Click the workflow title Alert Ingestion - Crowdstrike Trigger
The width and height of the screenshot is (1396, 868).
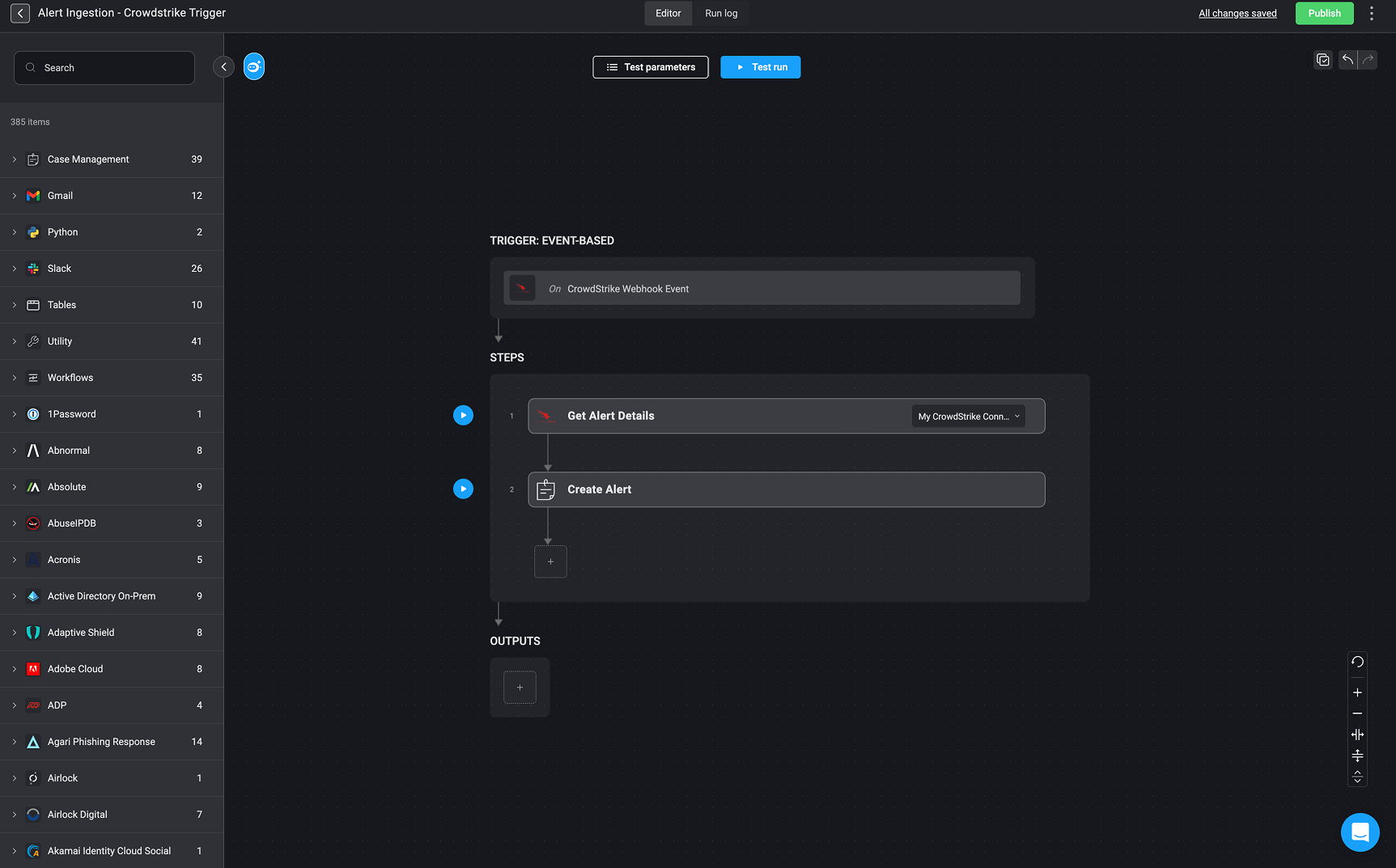click(x=132, y=13)
